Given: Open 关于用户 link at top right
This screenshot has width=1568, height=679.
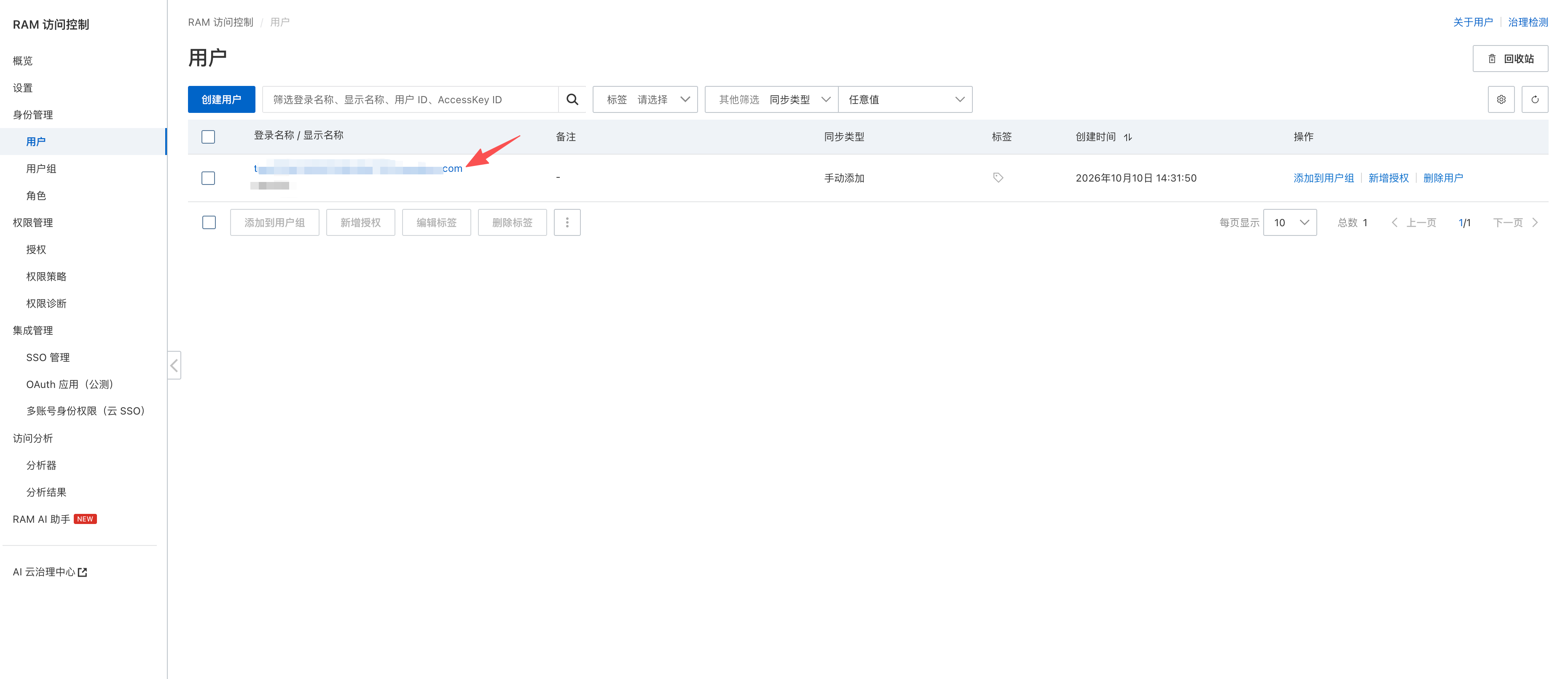Looking at the screenshot, I should click(x=1473, y=22).
